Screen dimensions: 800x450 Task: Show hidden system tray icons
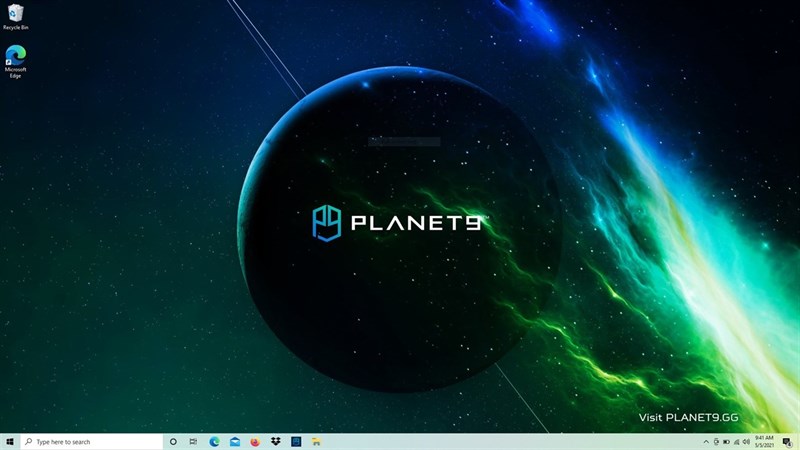(x=706, y=442)
